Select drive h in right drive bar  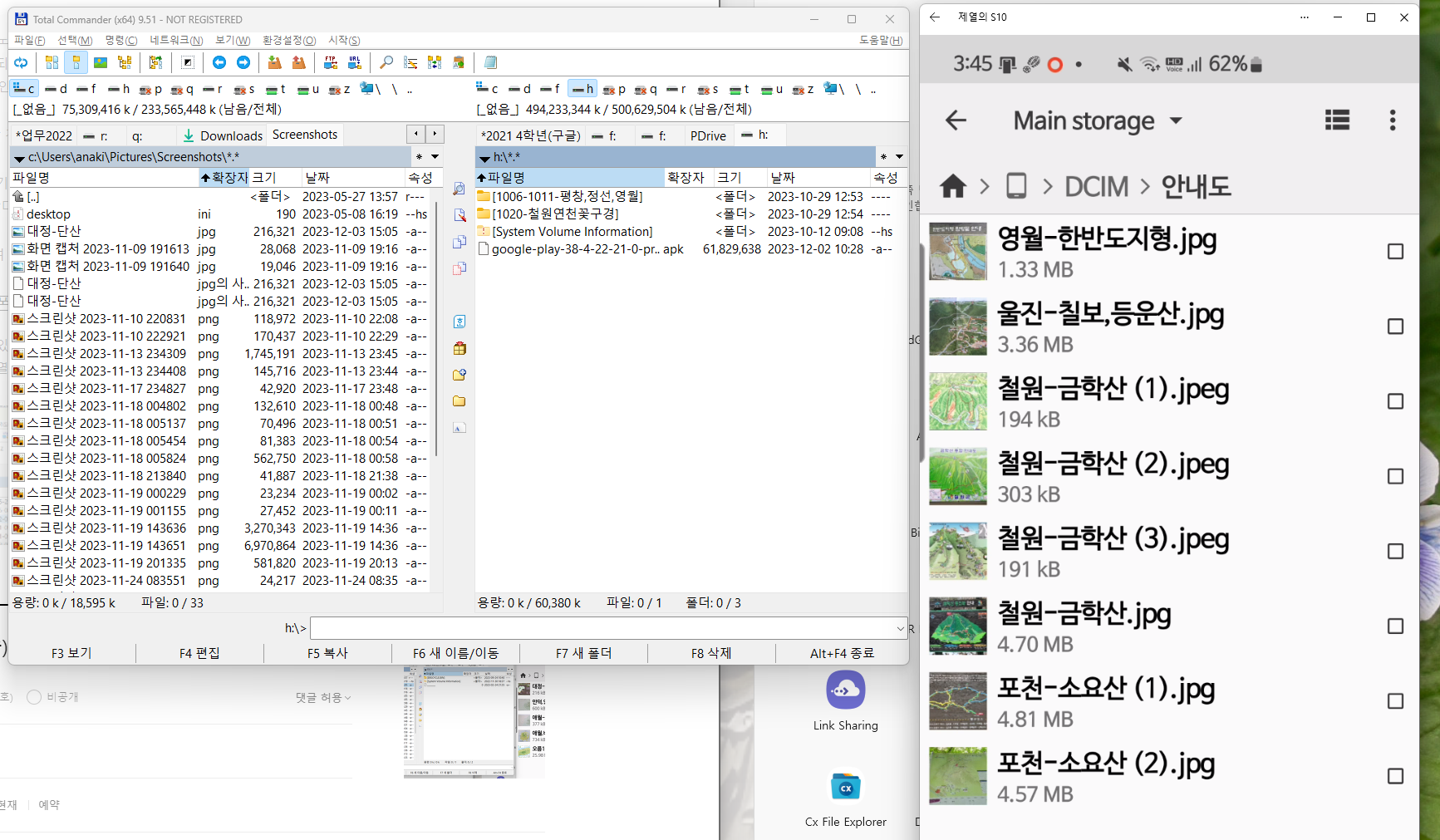pos(582,88)
